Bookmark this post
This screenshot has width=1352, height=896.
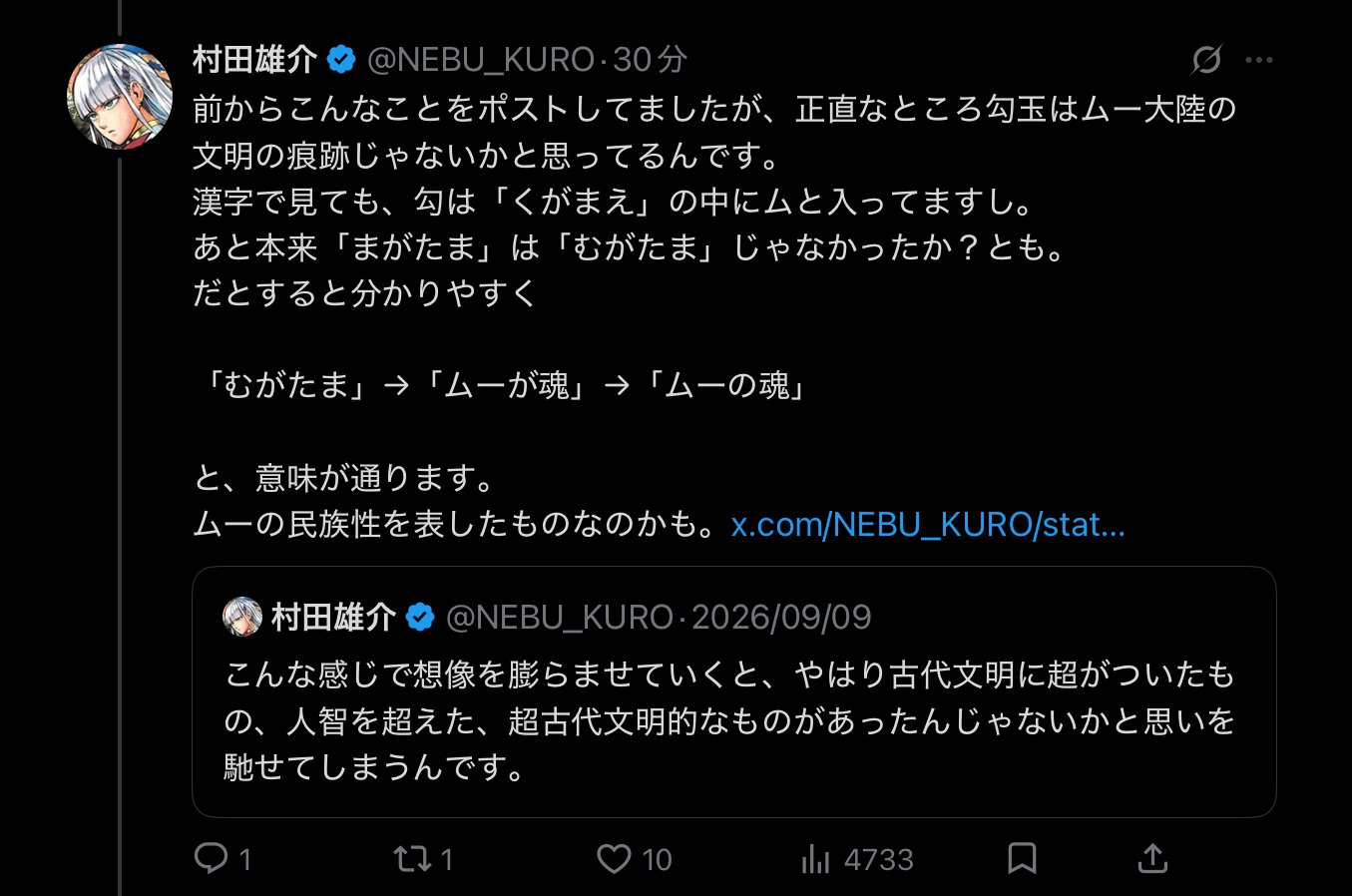tap(1022, 858)
